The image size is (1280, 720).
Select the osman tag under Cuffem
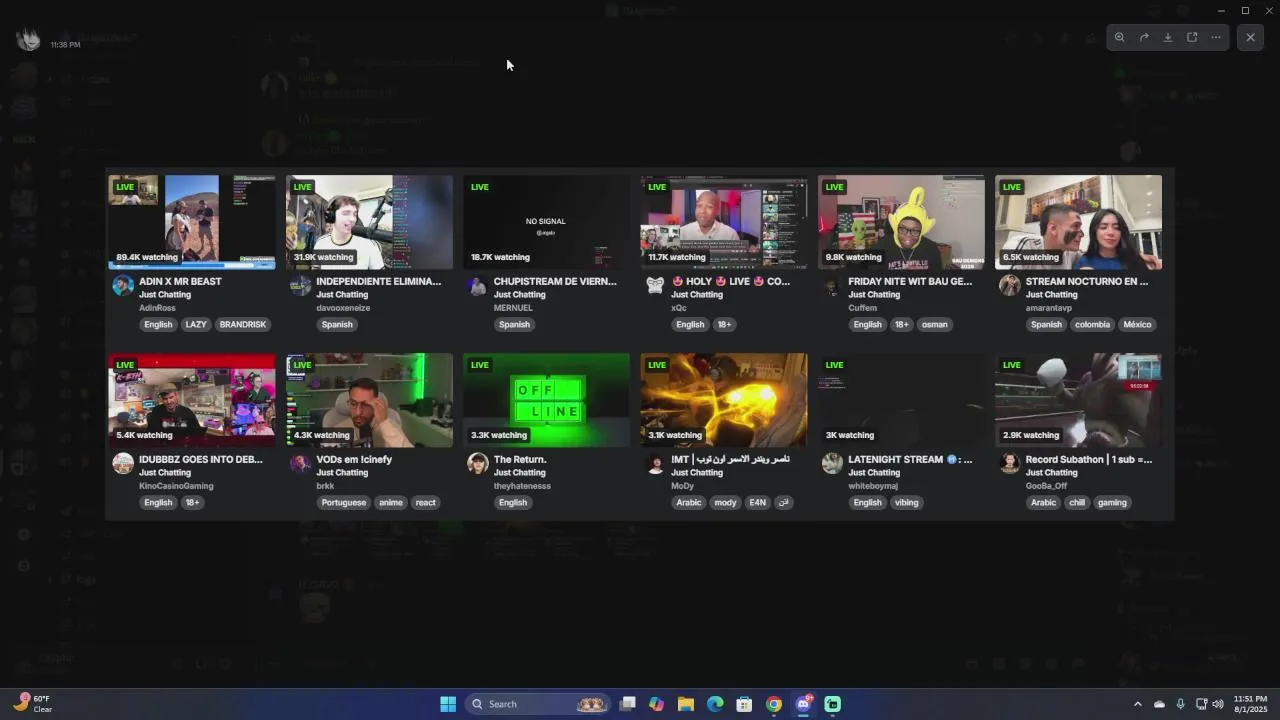934,324
